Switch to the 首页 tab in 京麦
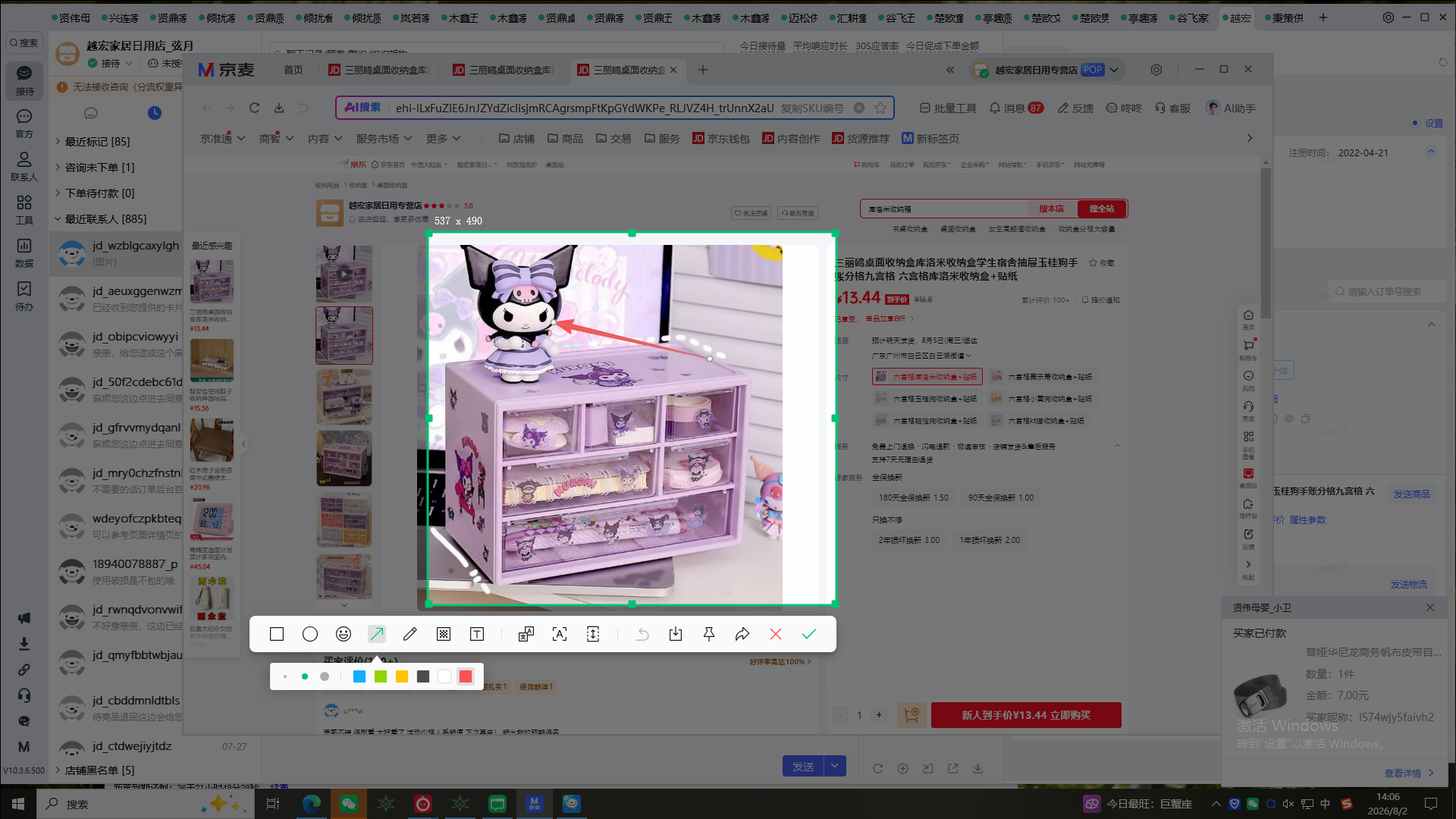The height and width of the screenshot is (819, 1456). click(293, 70)
